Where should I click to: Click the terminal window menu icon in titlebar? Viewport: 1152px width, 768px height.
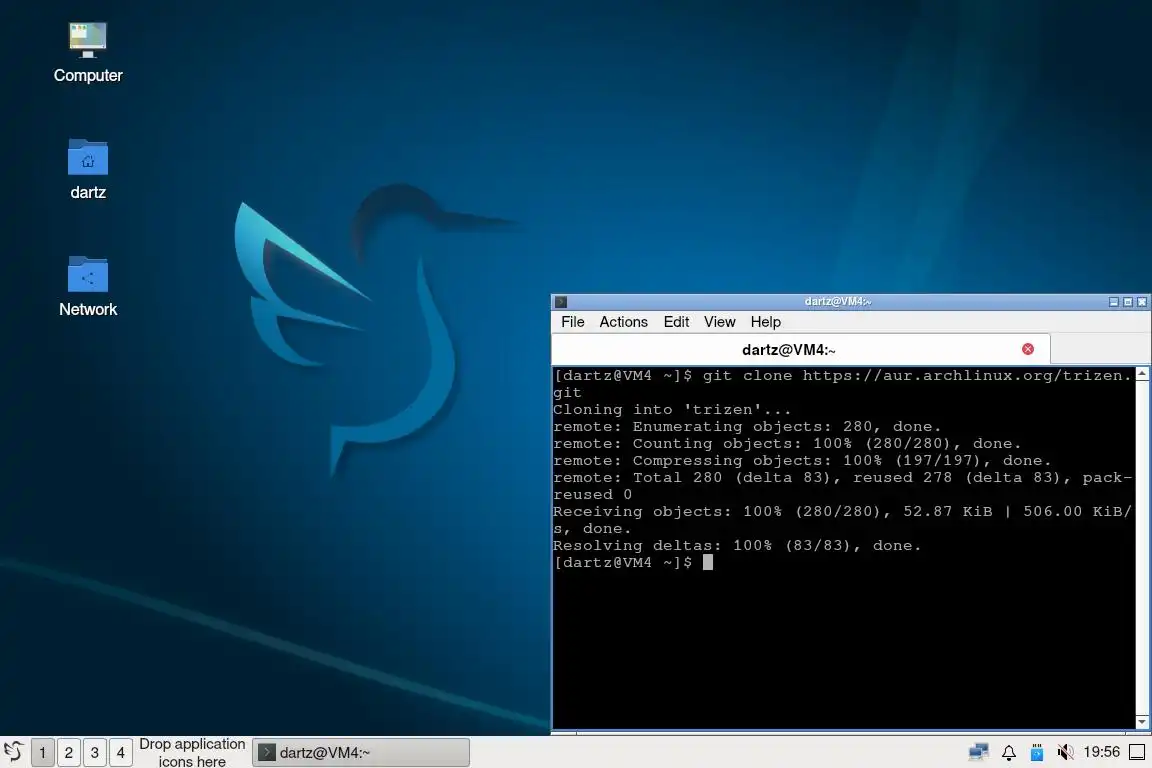pos(561,302)
